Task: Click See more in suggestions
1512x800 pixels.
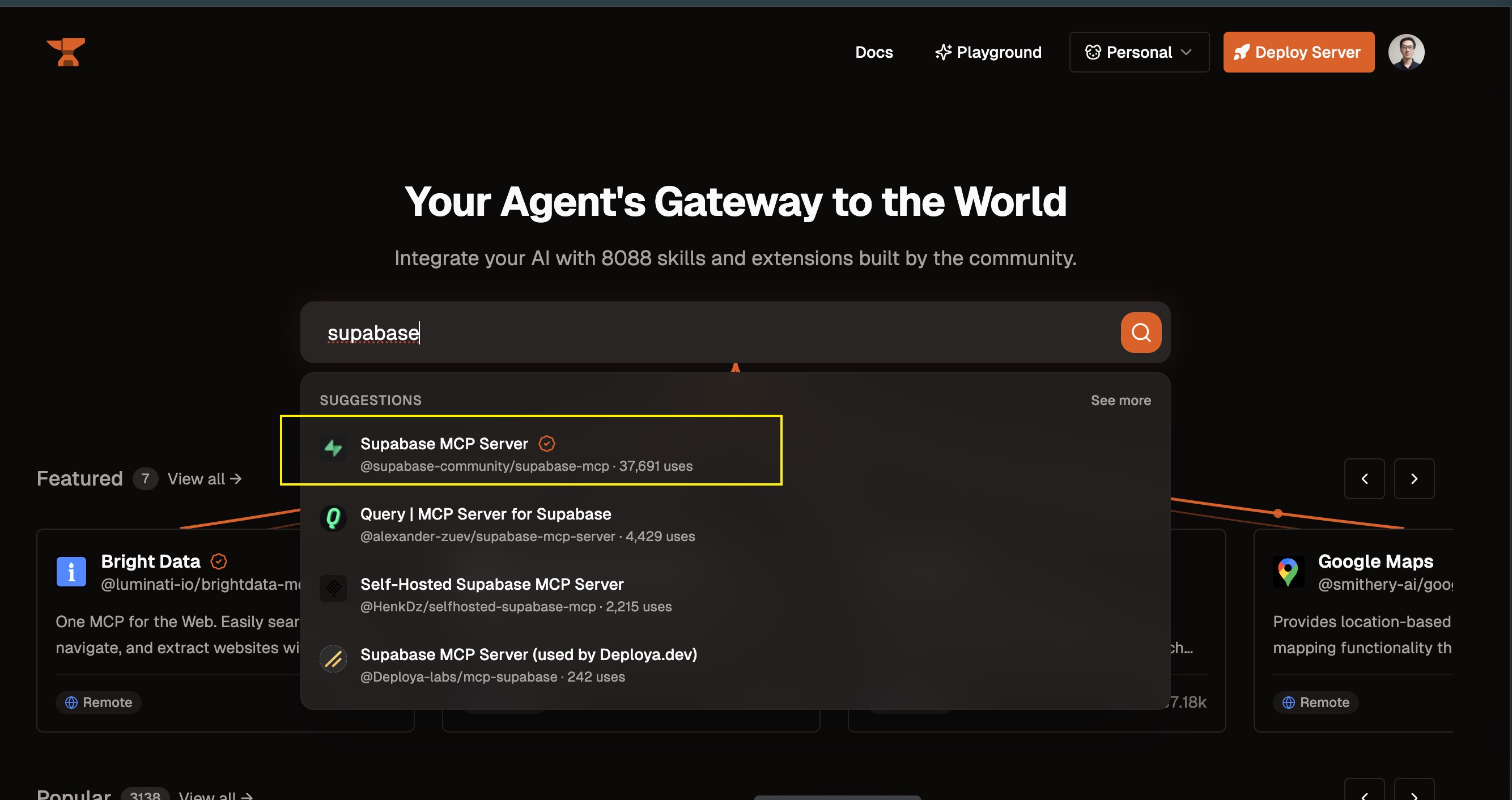Action: tap(1120, 401)
